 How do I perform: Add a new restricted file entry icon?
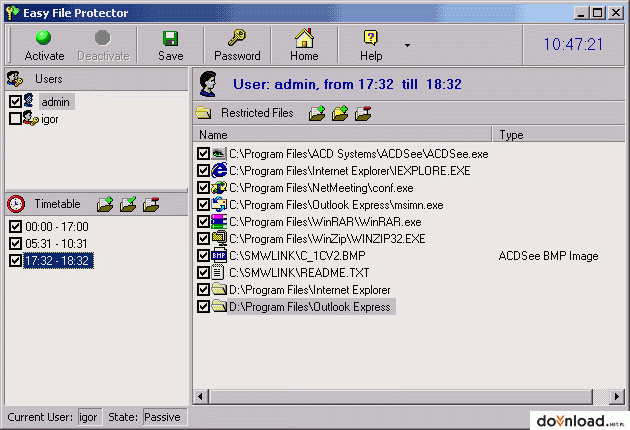tap(317, 113)
